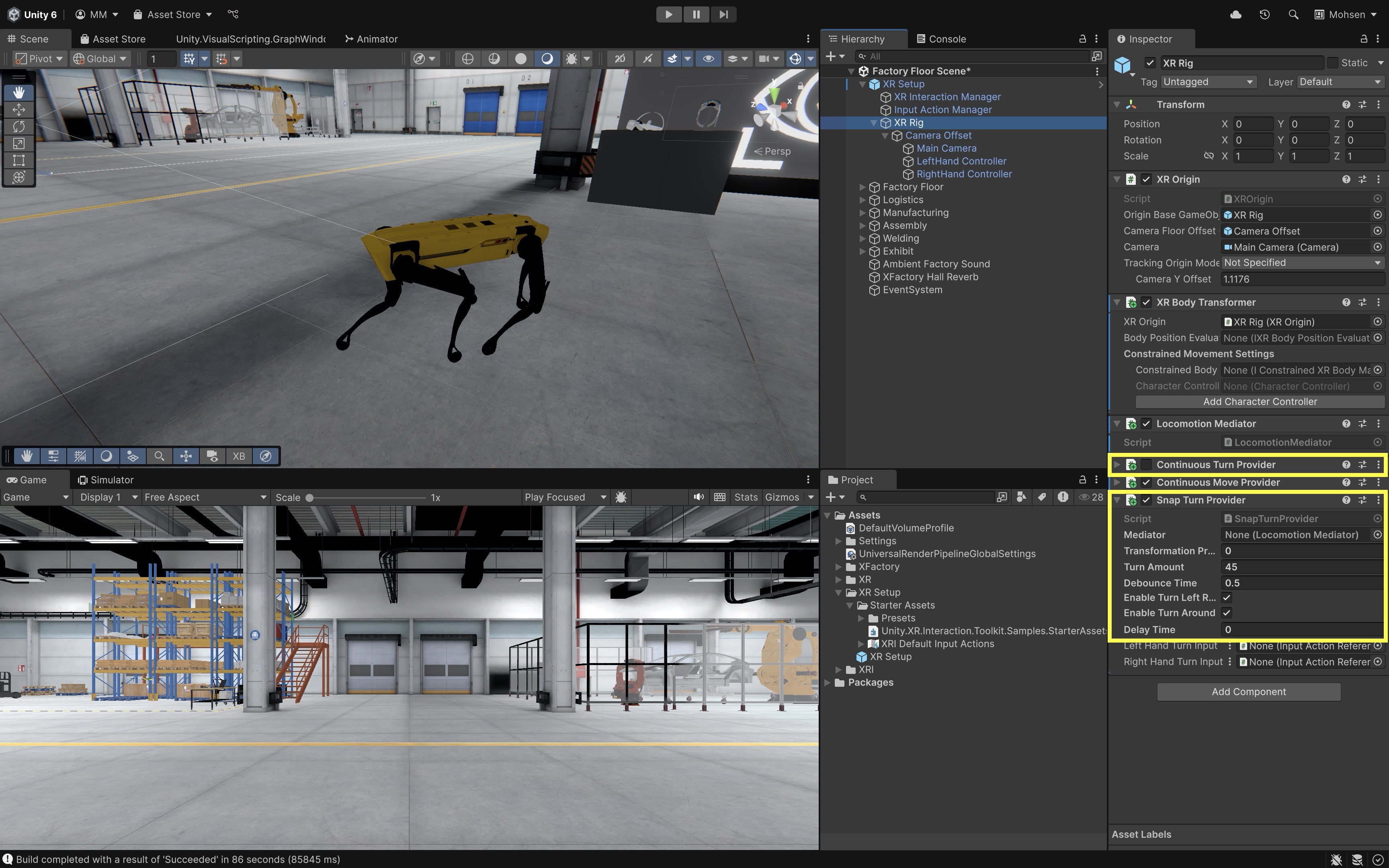Click the Gizmos button in Game view

click(782, 497)
